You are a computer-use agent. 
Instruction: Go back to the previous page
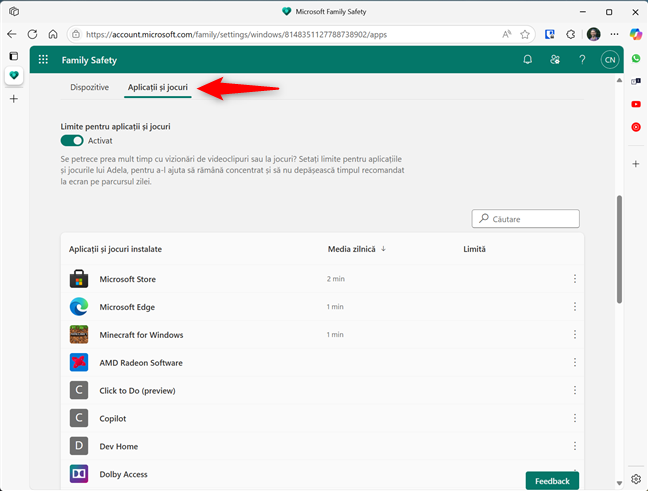pyautogui.click(x=12, y=34)
